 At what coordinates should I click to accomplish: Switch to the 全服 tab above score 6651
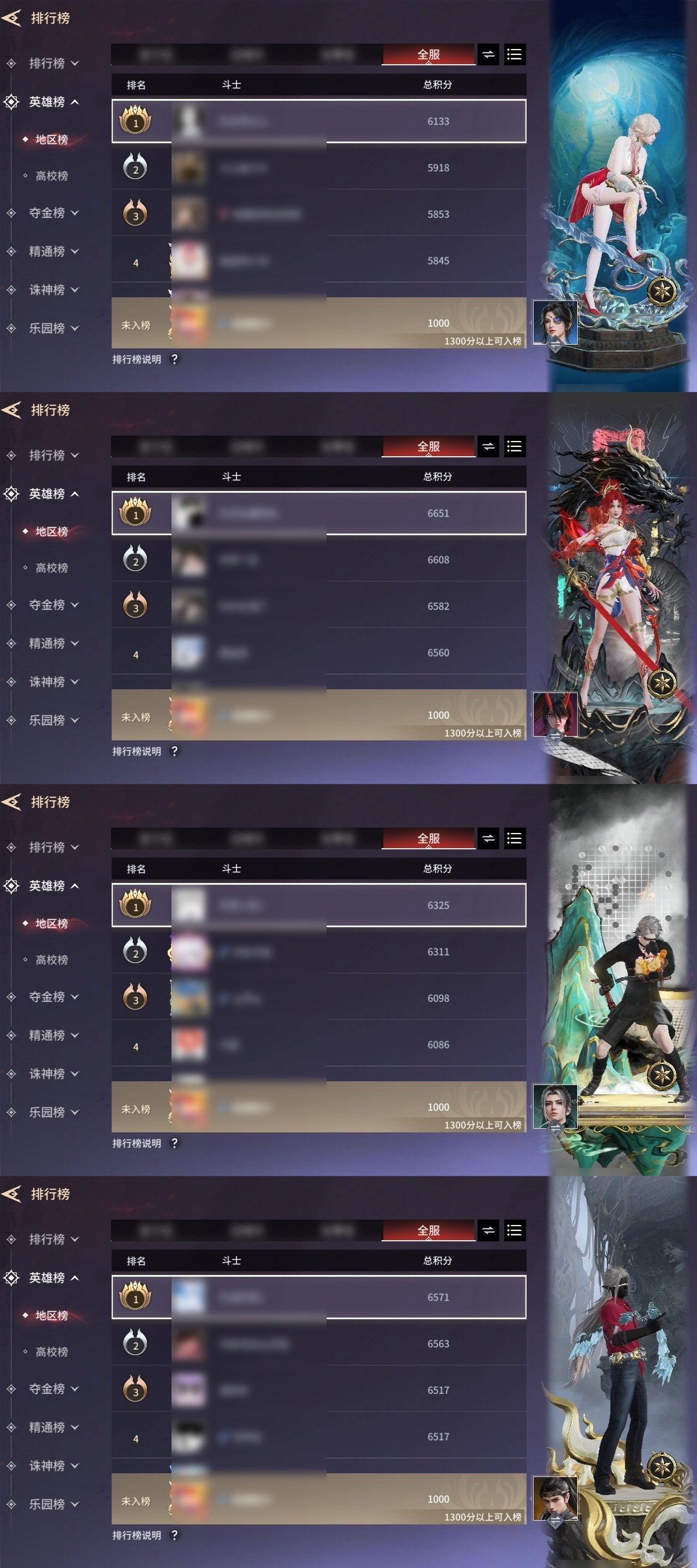point(429,447)
